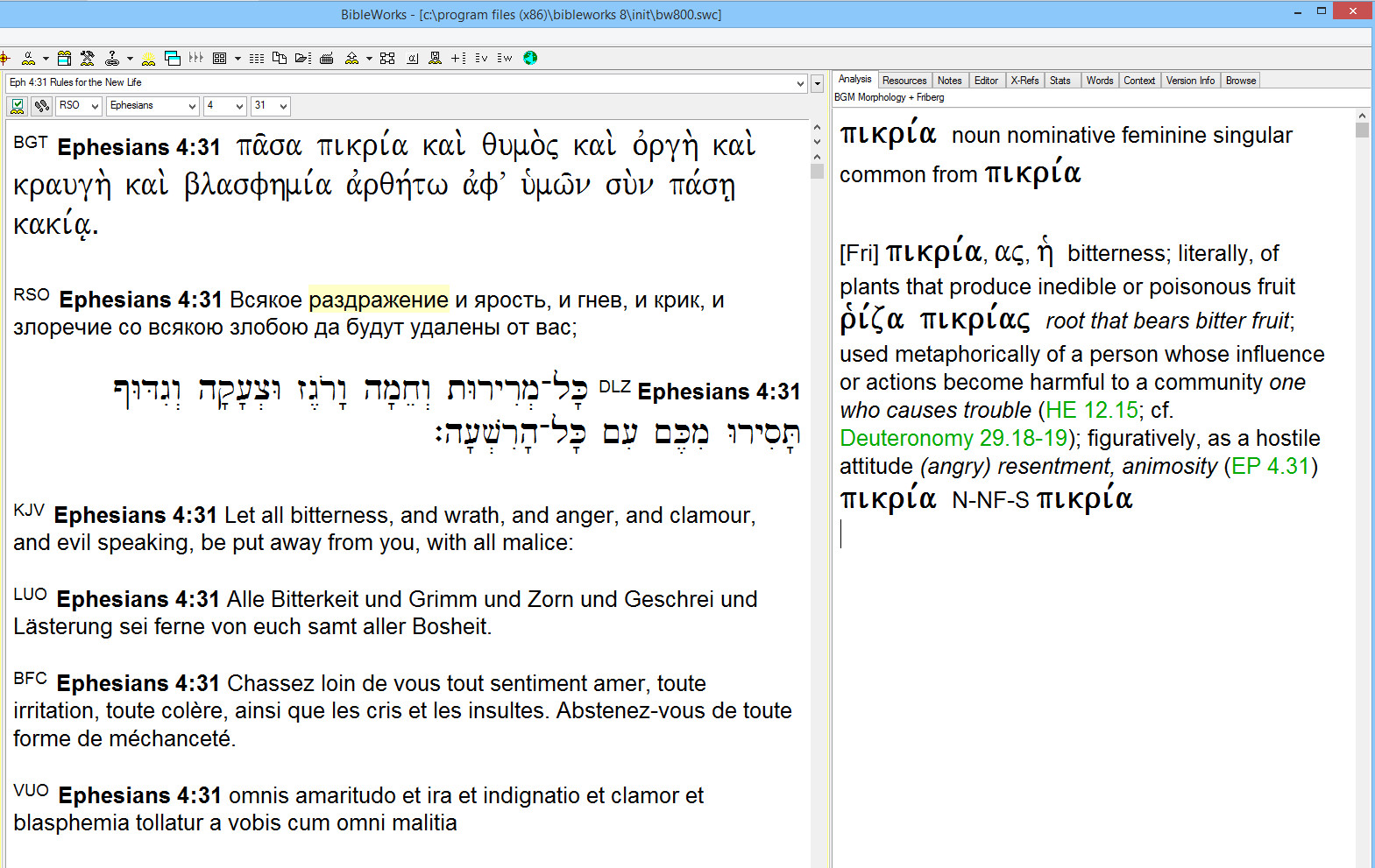Expand the Eph 4:31 heading combo box

800,83
